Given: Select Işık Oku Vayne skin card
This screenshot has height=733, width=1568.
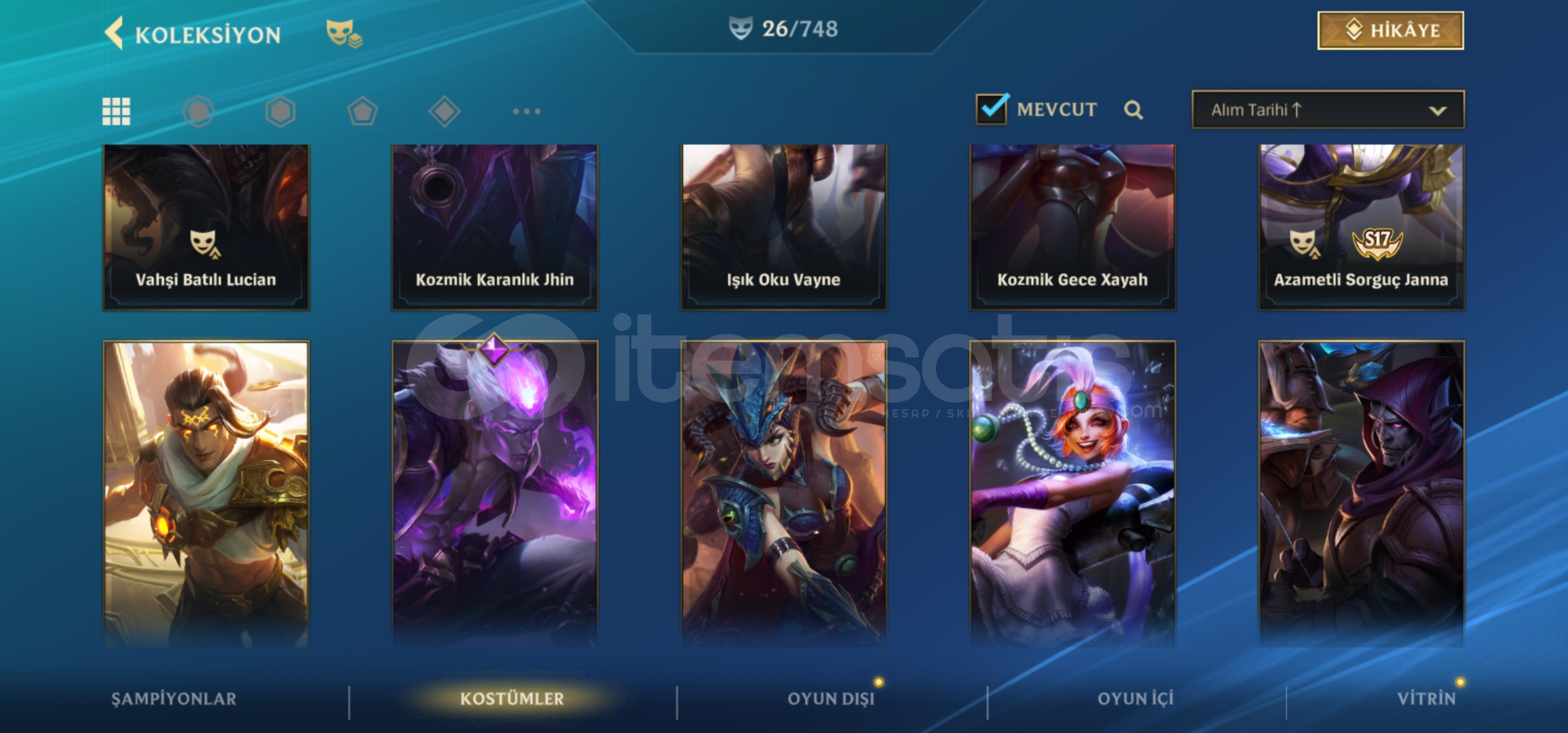Looking at the screenshot, I should [x=783, y=227].
